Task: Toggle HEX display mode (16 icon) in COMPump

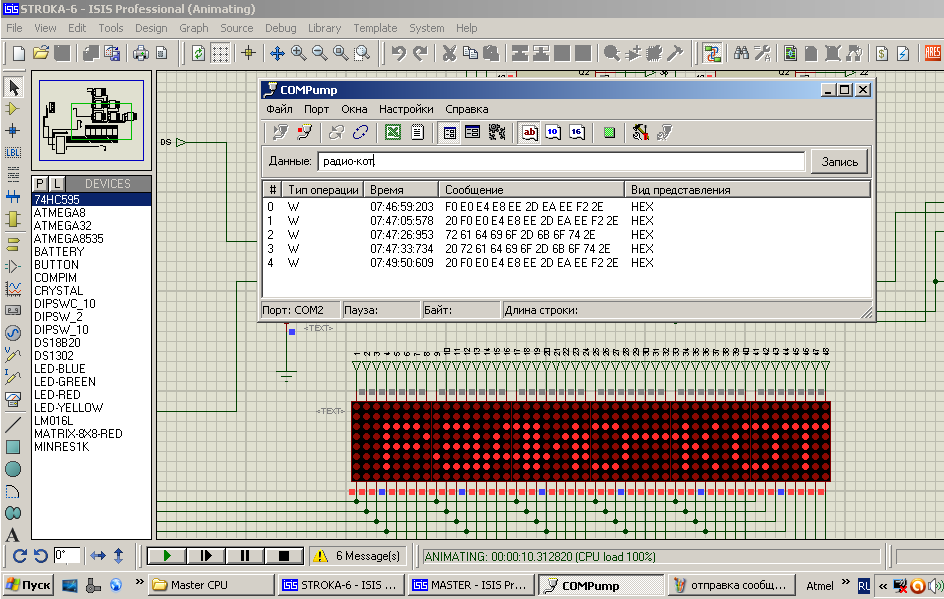Action: [x=577, y=132]
